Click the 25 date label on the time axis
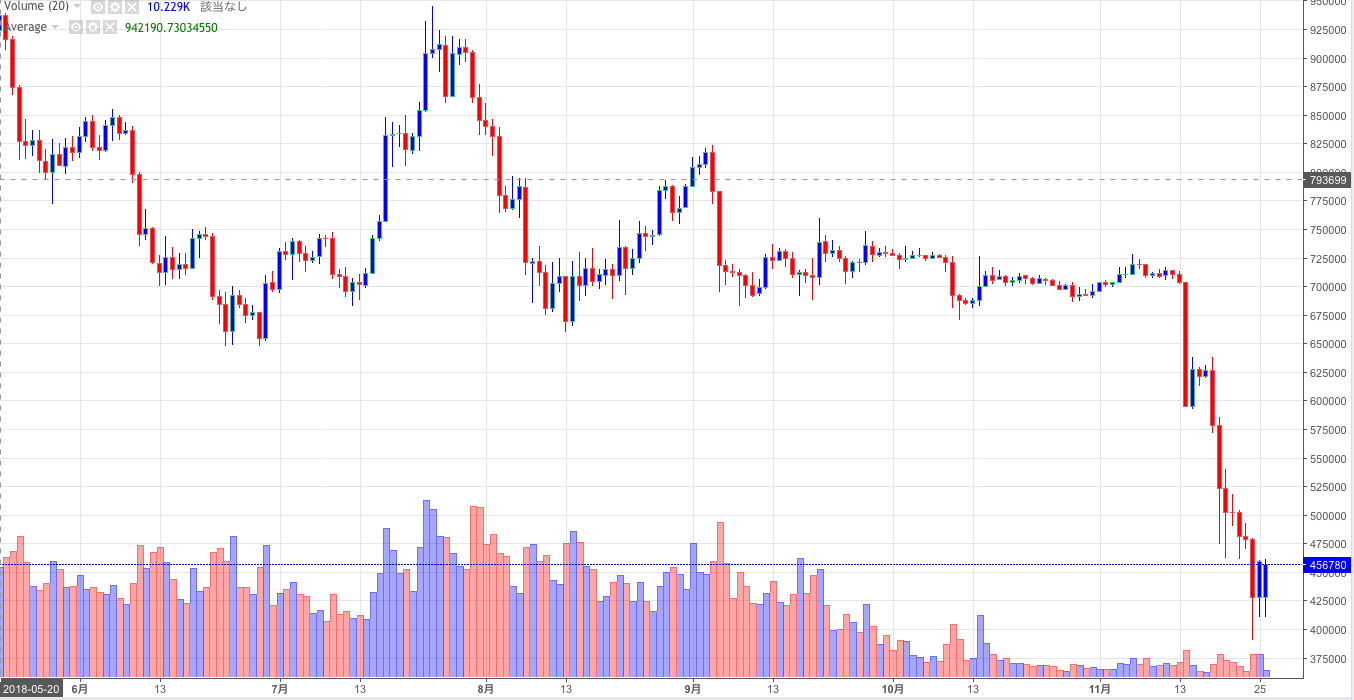Viewport: 1354px width, 700px height. click(1260, 689)
